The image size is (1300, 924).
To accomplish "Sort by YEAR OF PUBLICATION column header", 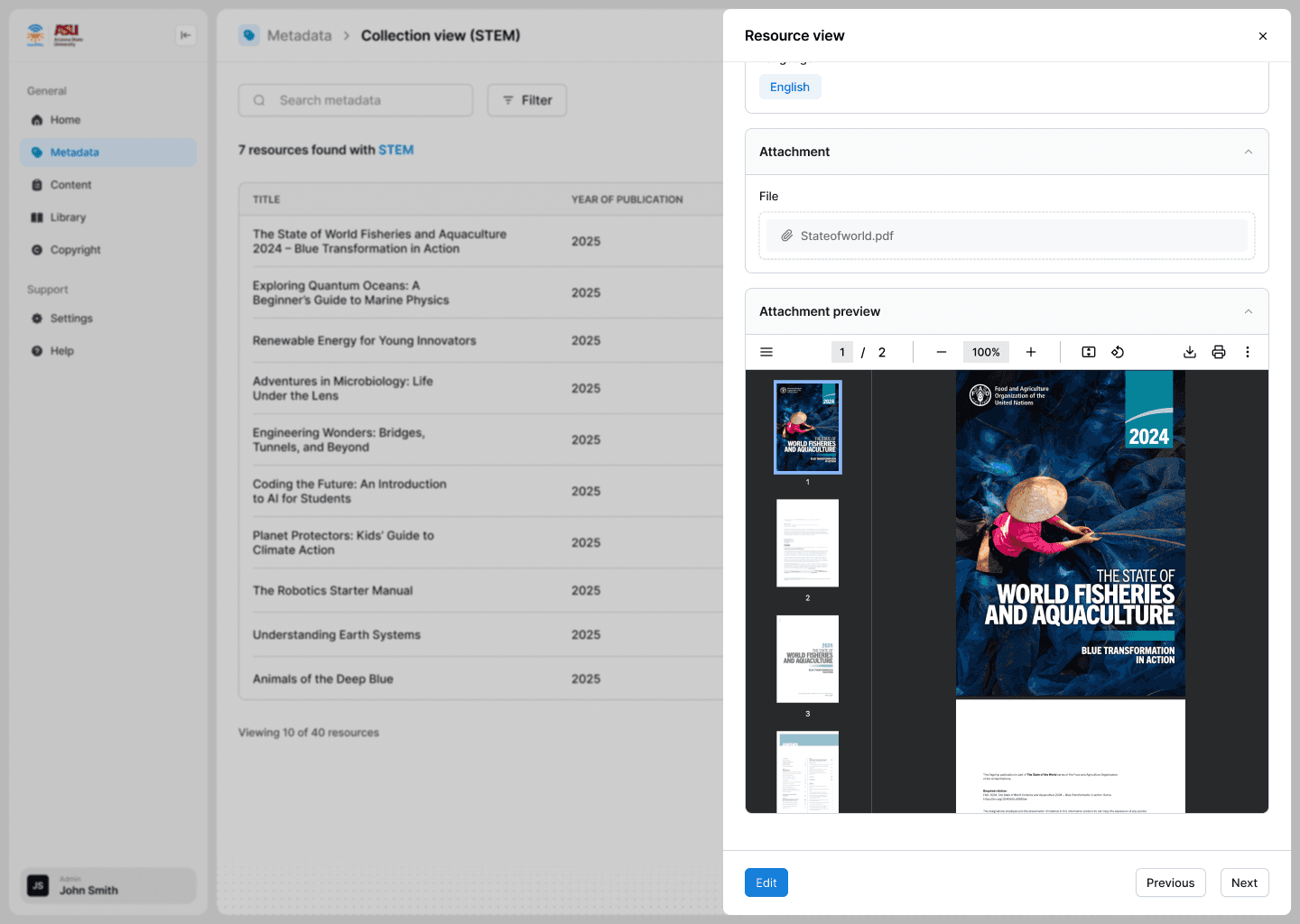I will pyautogui.click(x=627, y=199).
